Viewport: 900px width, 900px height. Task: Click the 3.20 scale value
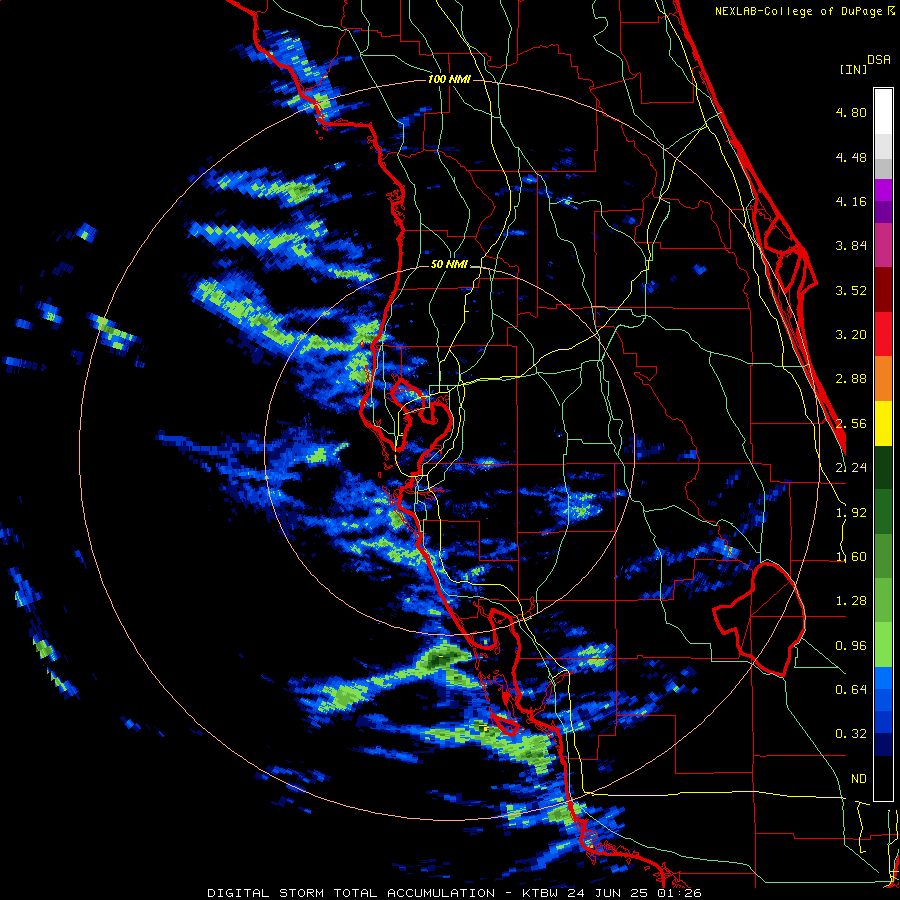coord(851,335)
